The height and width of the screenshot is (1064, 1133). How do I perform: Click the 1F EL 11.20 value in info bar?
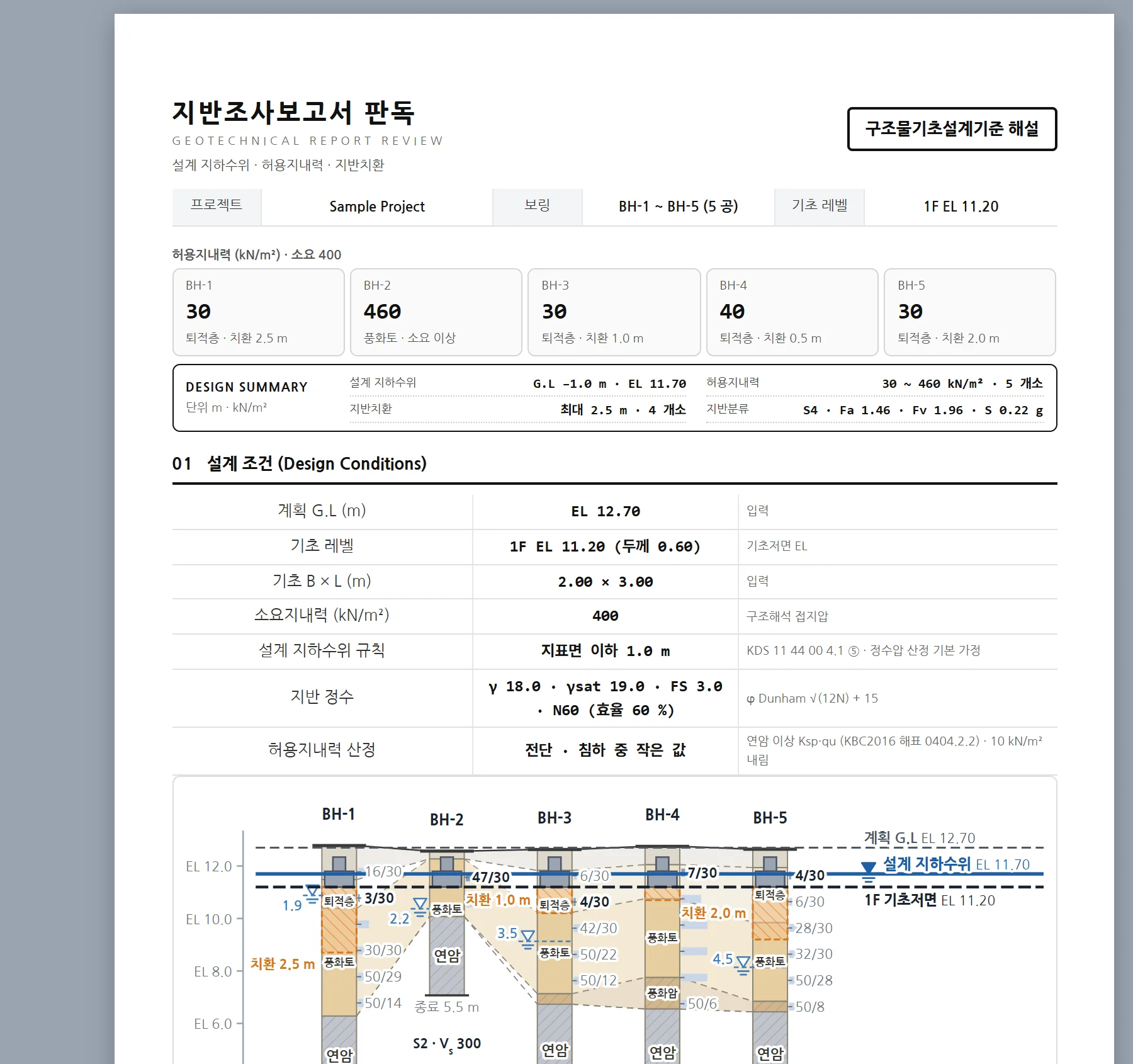tap(961, 207)
